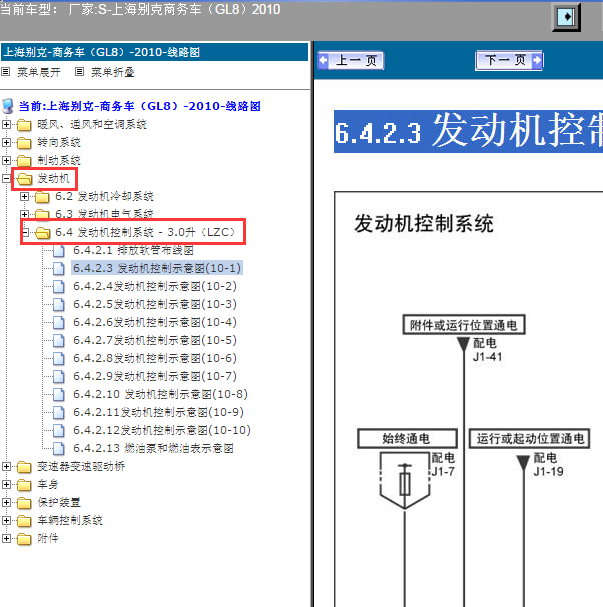Select 6.4.2.3 发动机控制示意图(10-1)
Viewport: 603px width, 607px height.
point(157,268)
